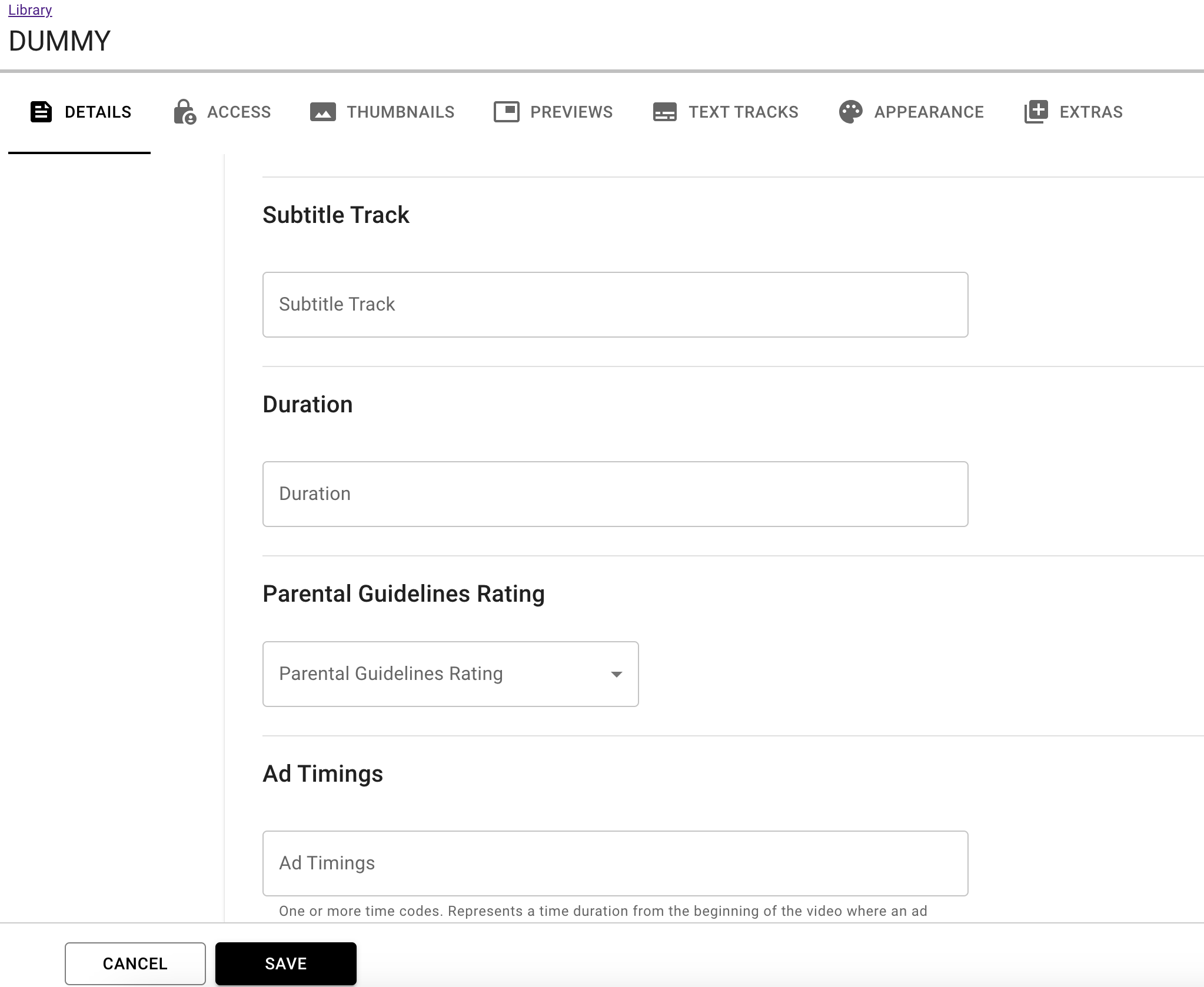Focus the Subtitle Track input field
The width and height of the screenshot is (1204, 987).
click(x=616, y=305)
